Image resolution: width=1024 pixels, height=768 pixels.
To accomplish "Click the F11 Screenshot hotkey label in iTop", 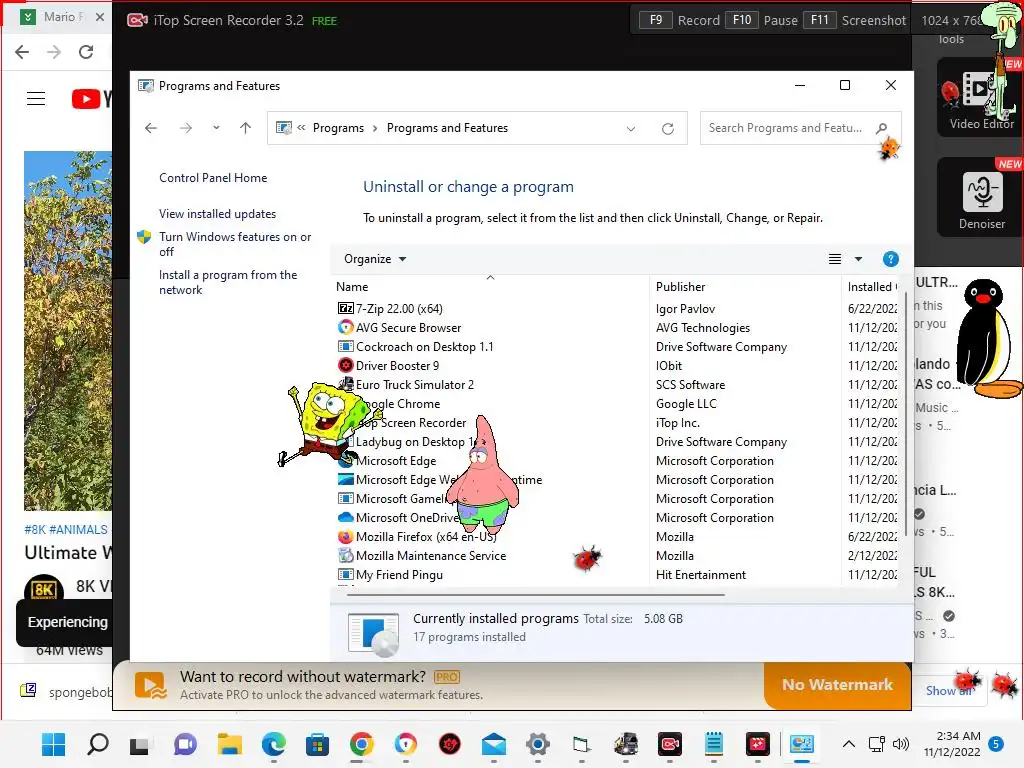I will point(854,20).
